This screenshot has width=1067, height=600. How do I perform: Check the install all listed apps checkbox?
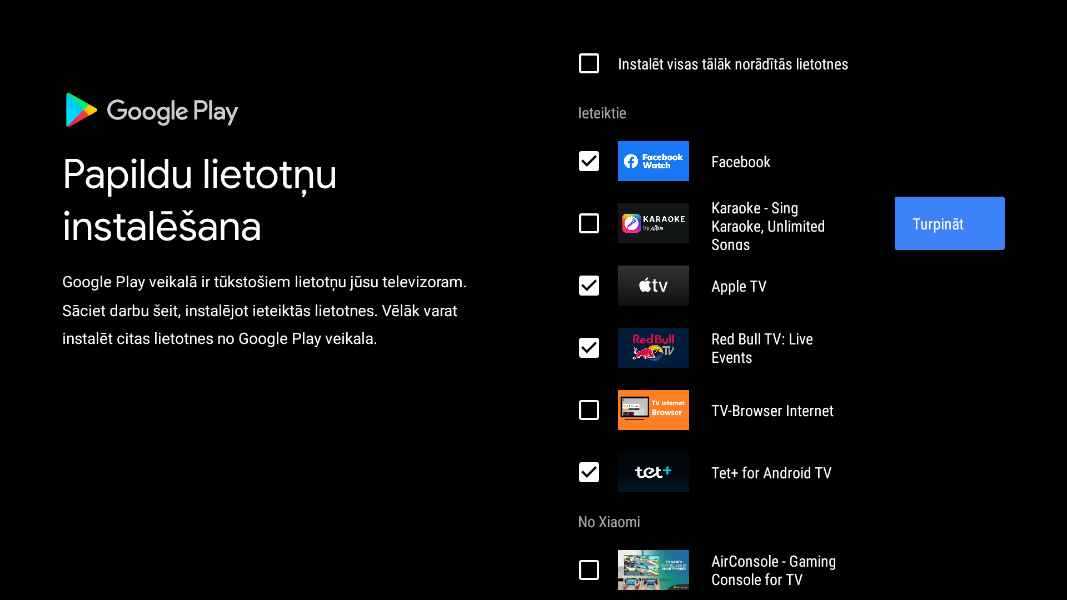(589, 63)
